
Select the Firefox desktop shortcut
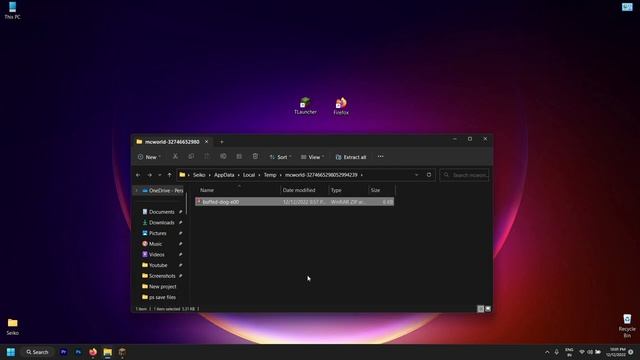pos(341,106)
